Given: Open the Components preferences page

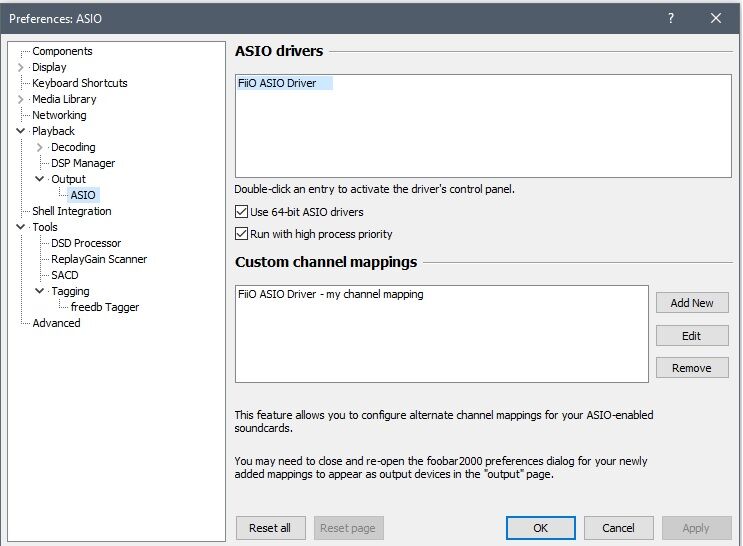Looking at the screenshot, I should pyautogui.click(x=62, y=51).
